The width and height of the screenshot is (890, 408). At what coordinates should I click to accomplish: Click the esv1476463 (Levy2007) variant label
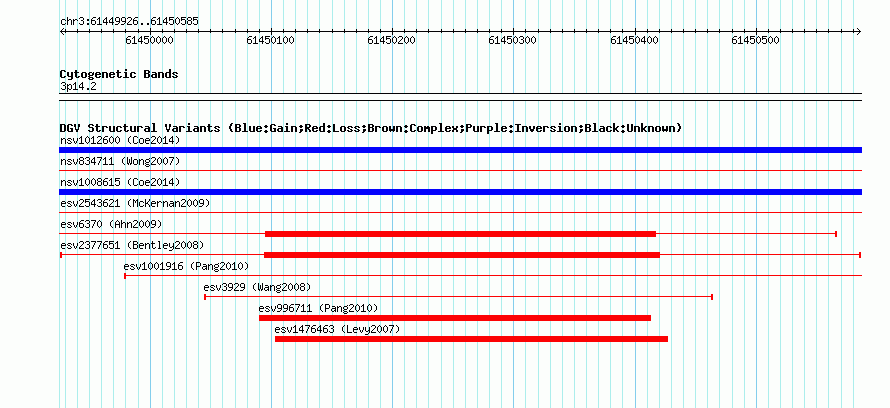(x=337, y=329)
